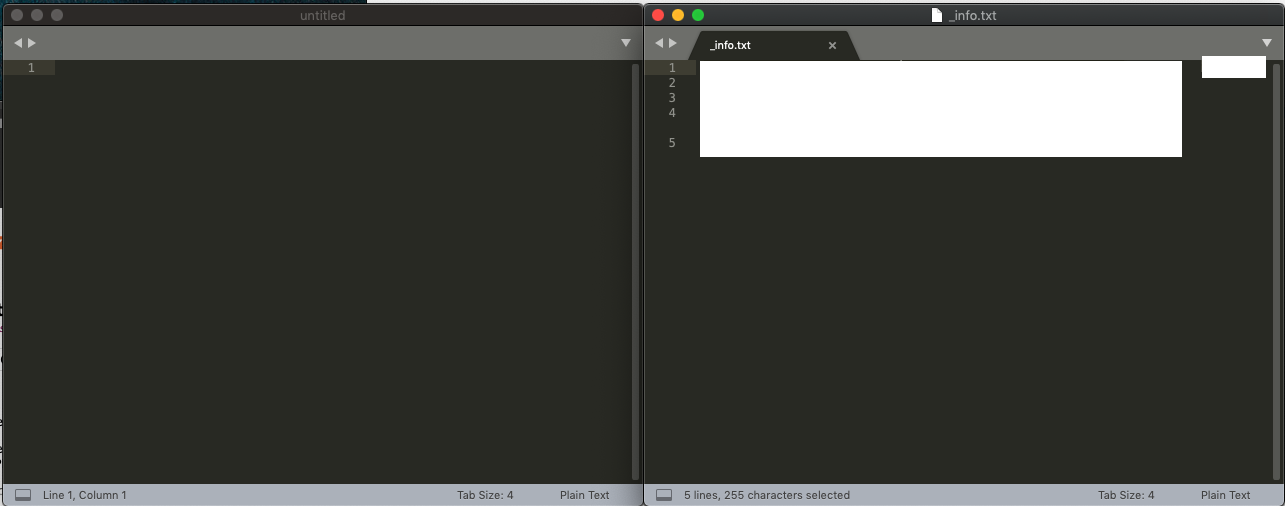Open Tab Size: 4 menu in _info.txt window
The width and height of the screenshot is (1285, 506).
(1126, 495)
